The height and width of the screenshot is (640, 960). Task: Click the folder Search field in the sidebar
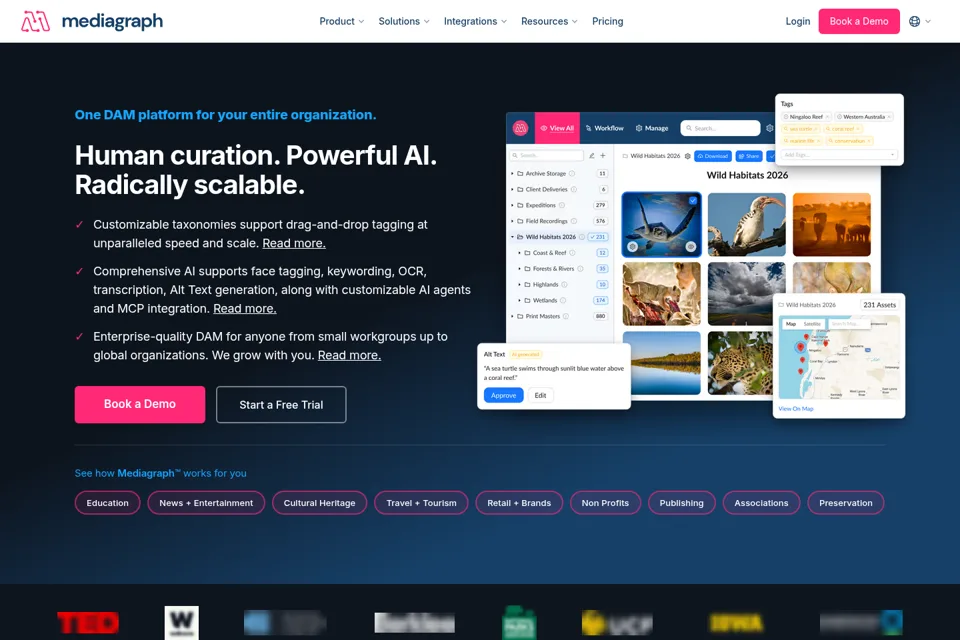(x=547, y=156)
